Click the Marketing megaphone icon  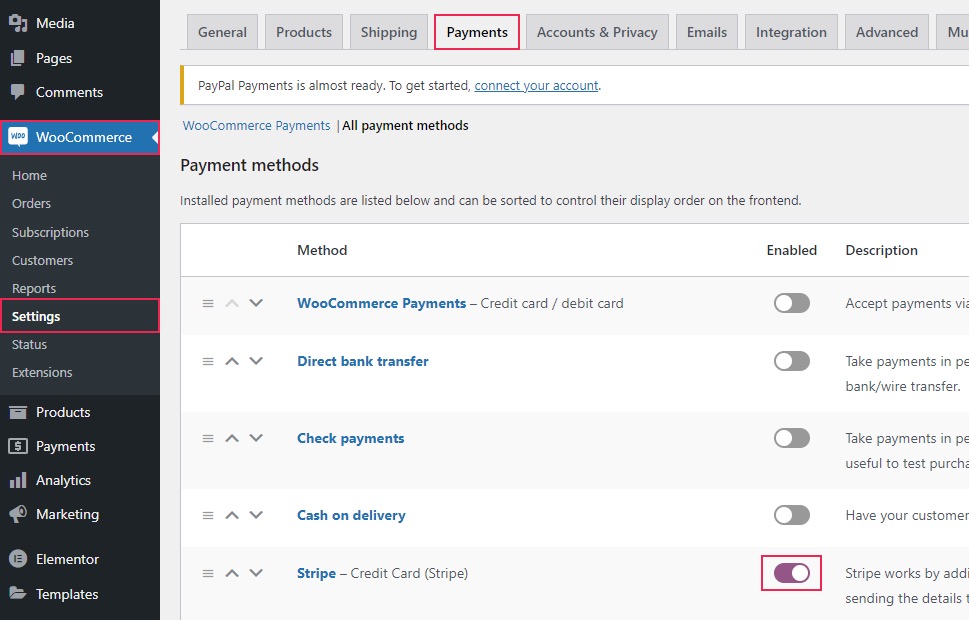pyautogui.click(x=18, y=514)
